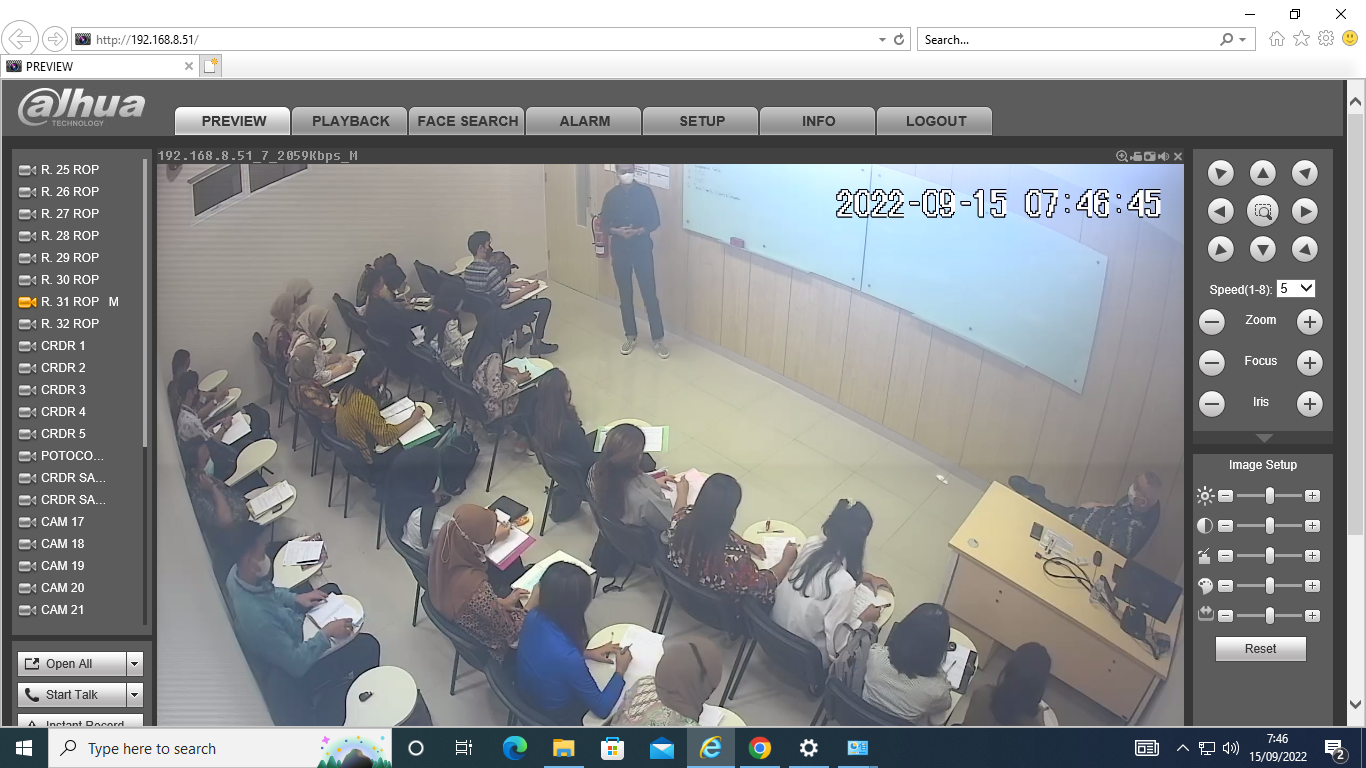The width and height of the screenshot is (1366, 768).
Task: Toggle audio with the speaker icon above video
Action: (x=1163, y=156)
